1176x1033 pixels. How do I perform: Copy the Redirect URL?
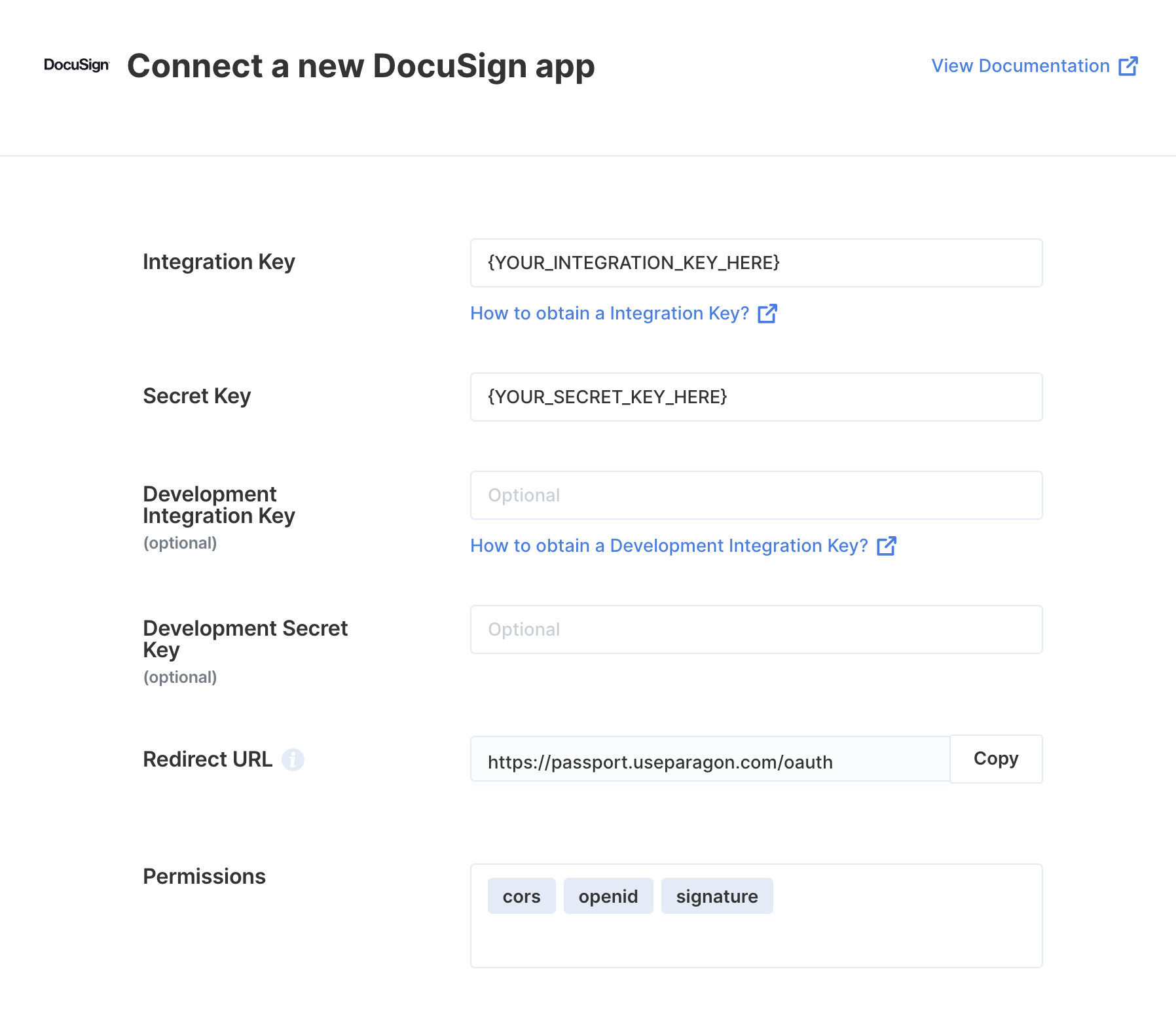996,759
